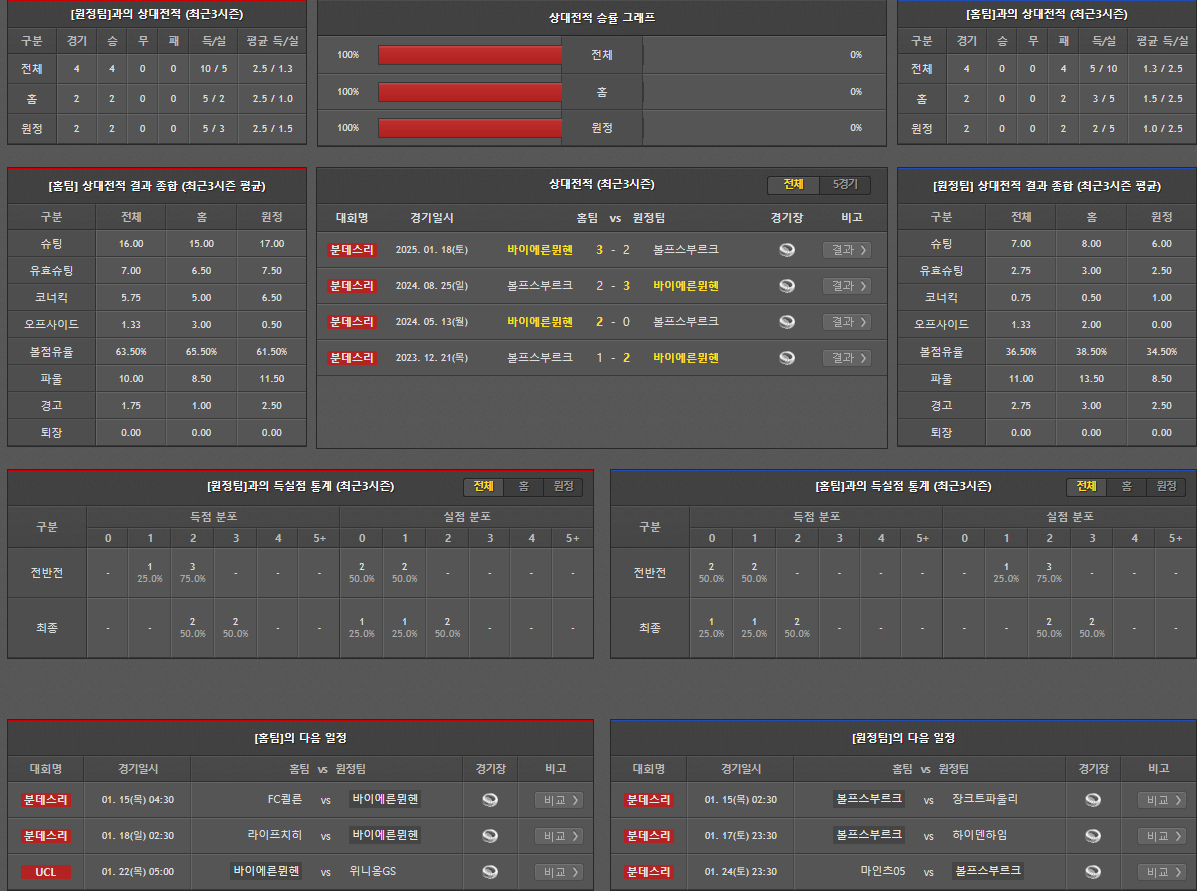
Task: Expand 결과 for the 2025. 01. 18 match
Action: pos(846,250)
